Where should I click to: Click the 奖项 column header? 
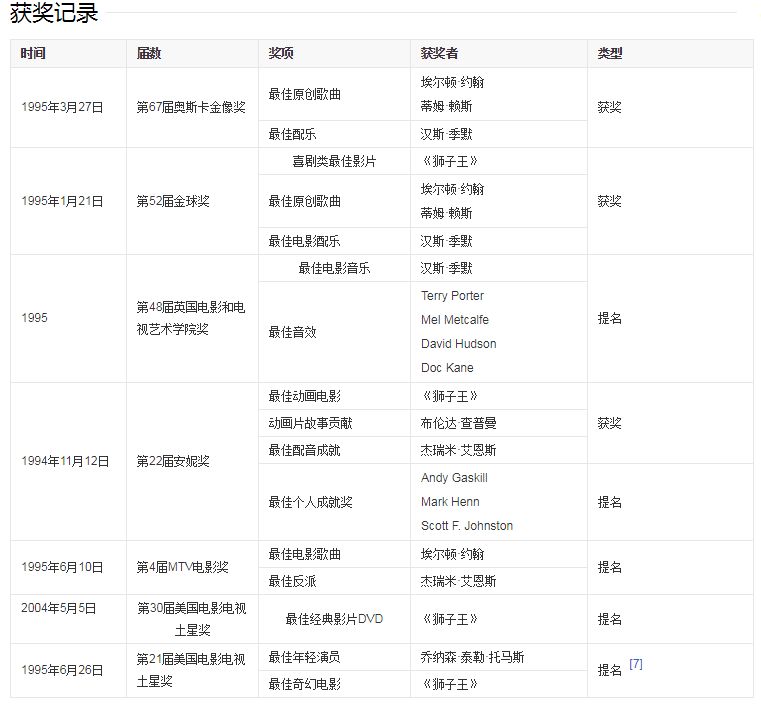tap(281, 53)
